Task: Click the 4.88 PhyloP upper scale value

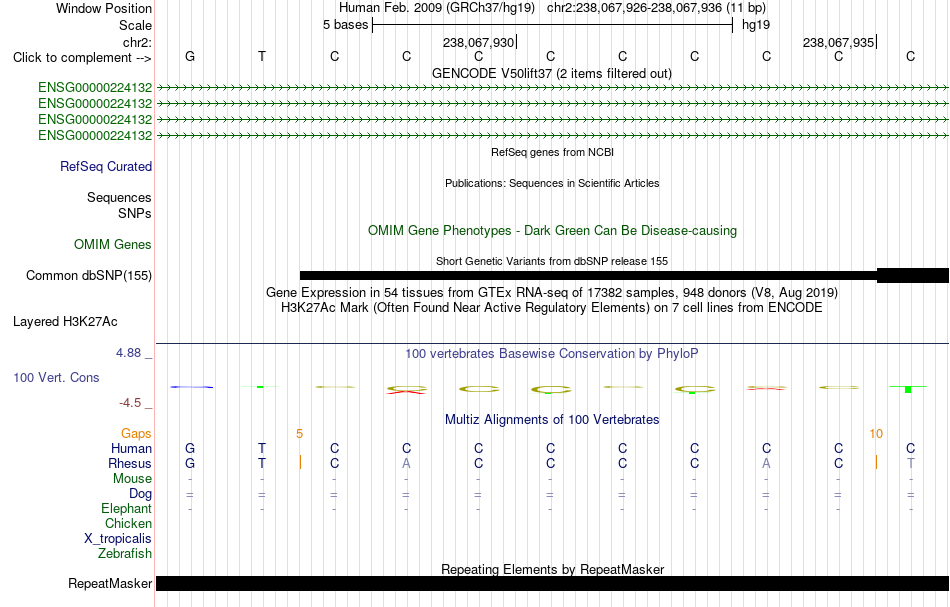Action: coord(128,353)
